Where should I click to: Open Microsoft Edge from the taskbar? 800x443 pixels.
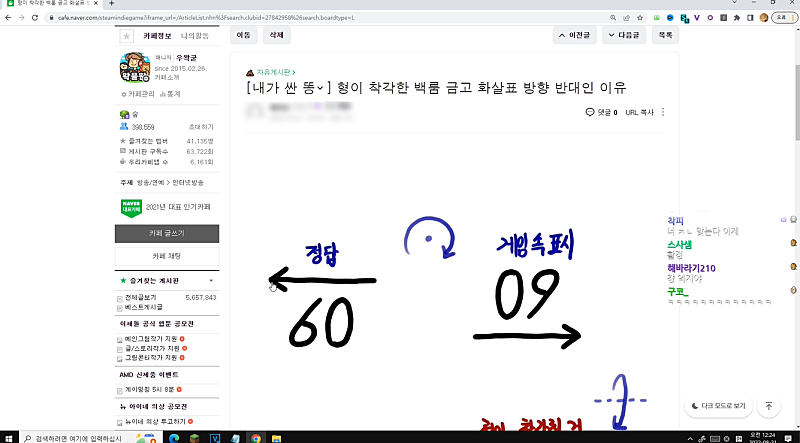pyautogui.click(x=174, y=438)
